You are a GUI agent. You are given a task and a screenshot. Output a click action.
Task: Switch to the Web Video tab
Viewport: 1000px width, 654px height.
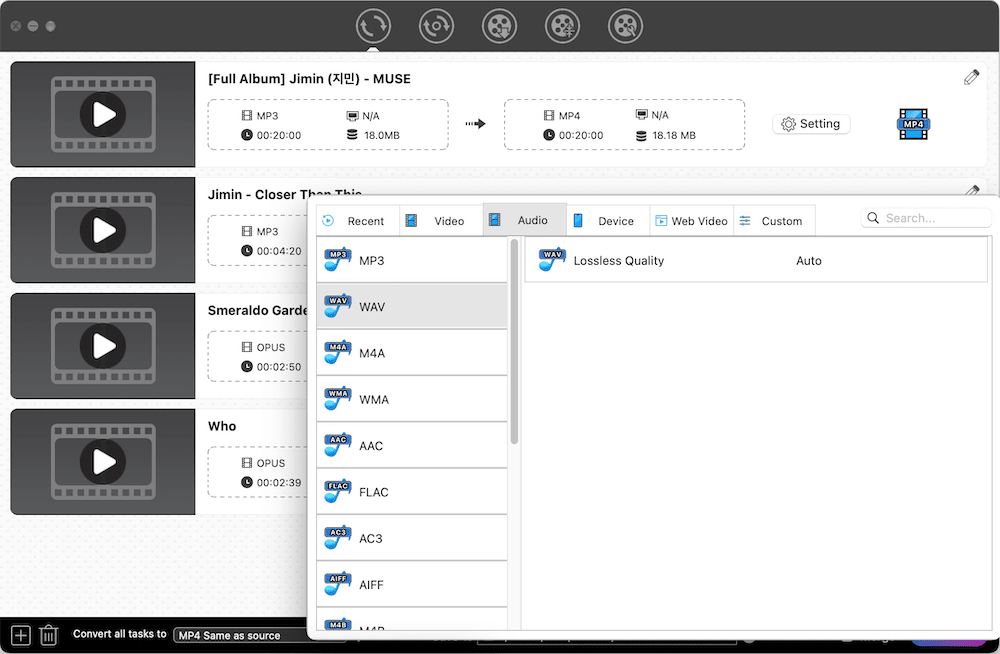691,221
